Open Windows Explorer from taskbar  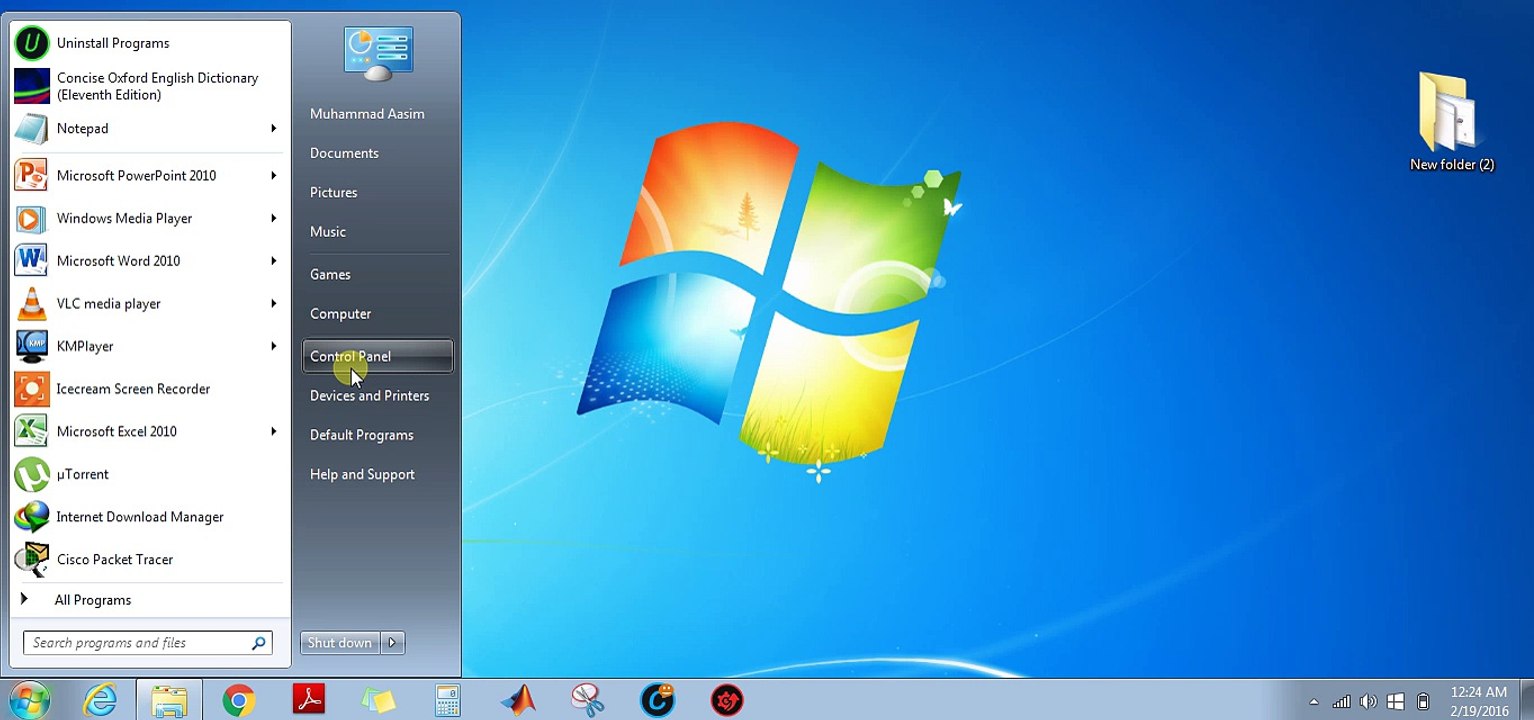169,700
